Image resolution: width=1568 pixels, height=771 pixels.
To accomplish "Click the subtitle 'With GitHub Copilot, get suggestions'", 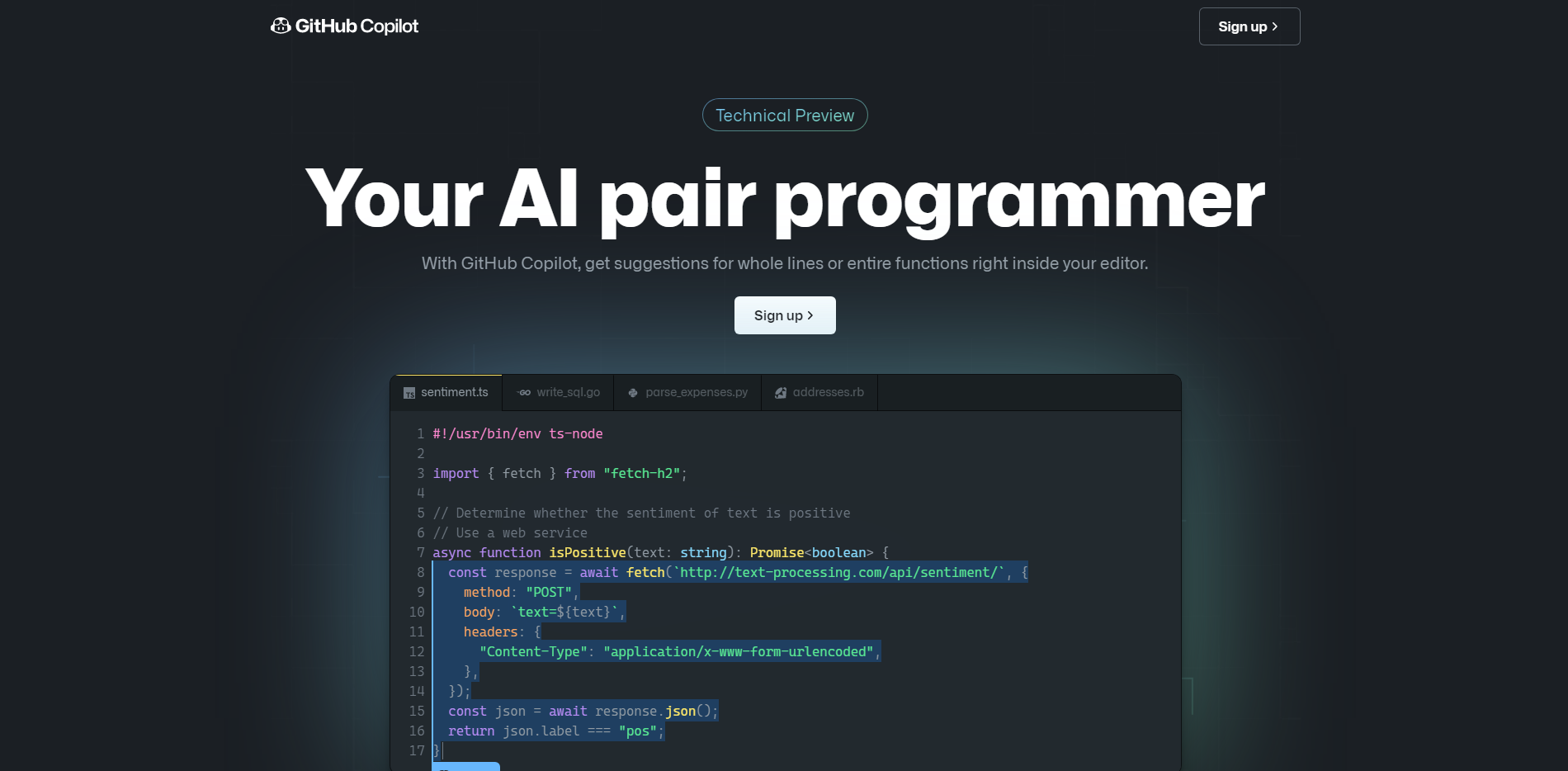I will tap(785, 263).
